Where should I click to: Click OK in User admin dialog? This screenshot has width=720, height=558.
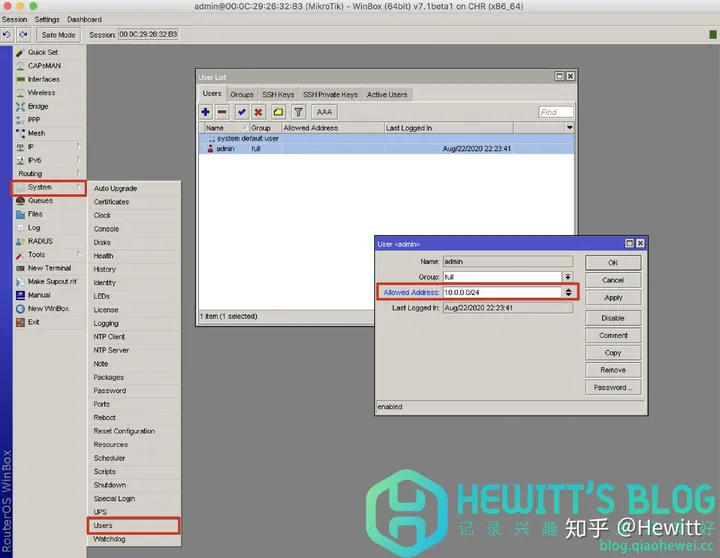pos(613,263)
